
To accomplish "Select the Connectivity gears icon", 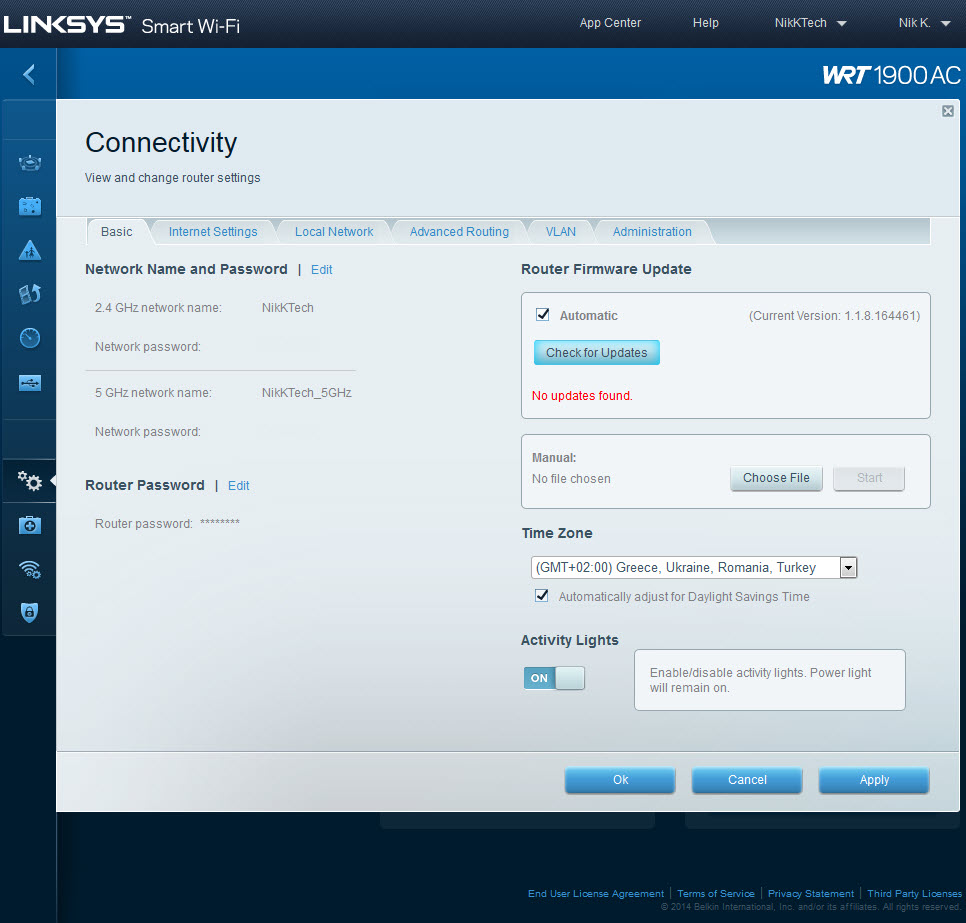I will [x=30, y=481].
